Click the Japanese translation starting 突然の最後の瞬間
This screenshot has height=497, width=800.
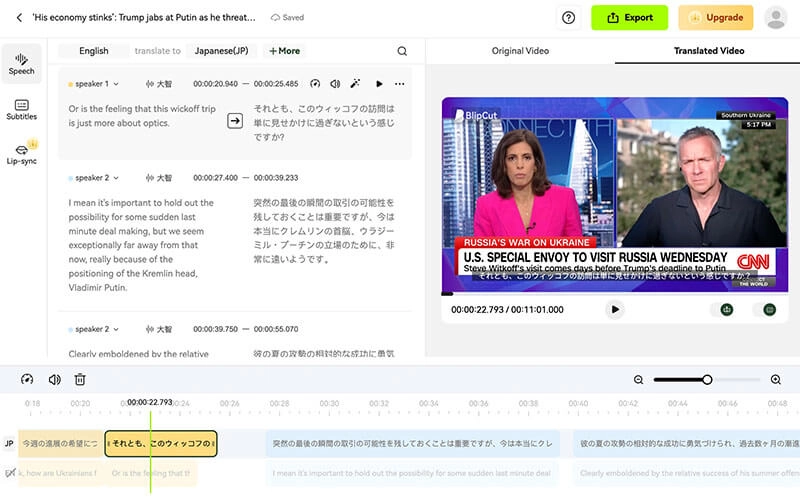tap(324, 231)
